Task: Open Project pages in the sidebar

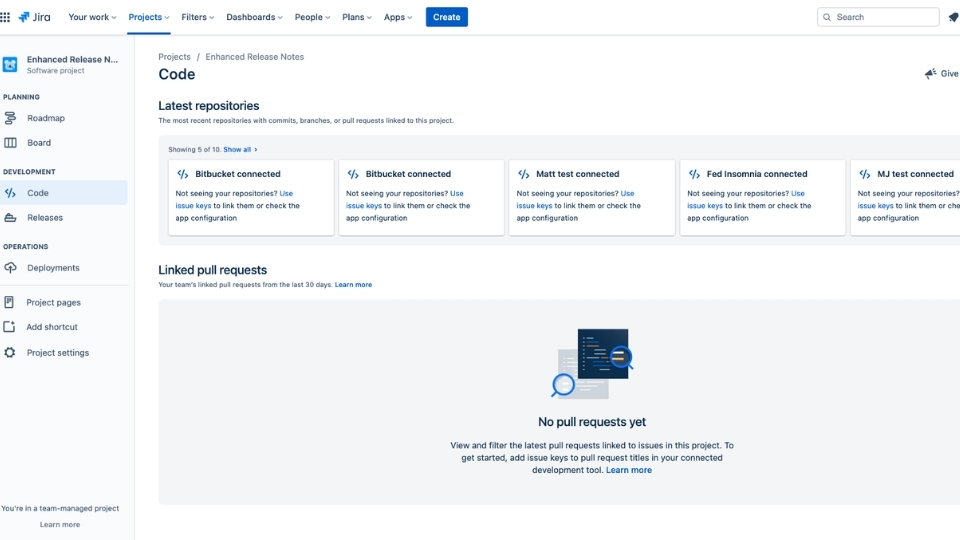Action: [64, 302]
